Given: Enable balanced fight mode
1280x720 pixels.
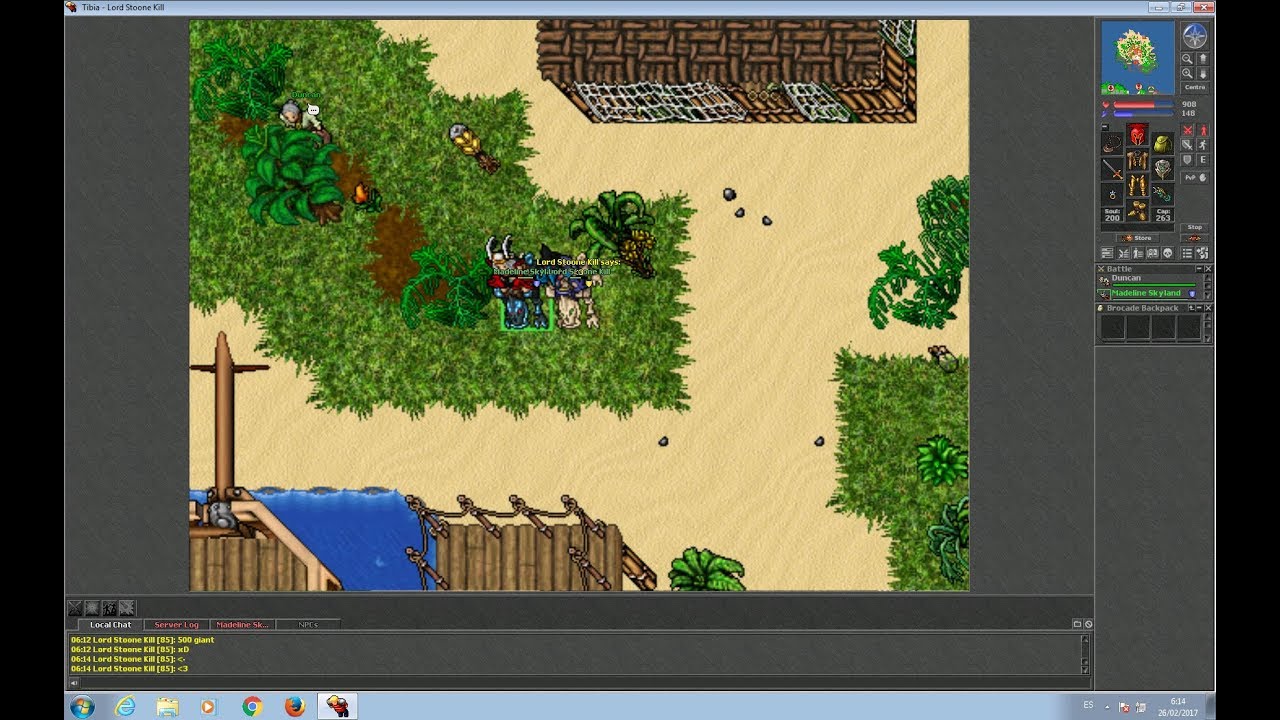Looking at the screenshot, I should click(1187, 145).
